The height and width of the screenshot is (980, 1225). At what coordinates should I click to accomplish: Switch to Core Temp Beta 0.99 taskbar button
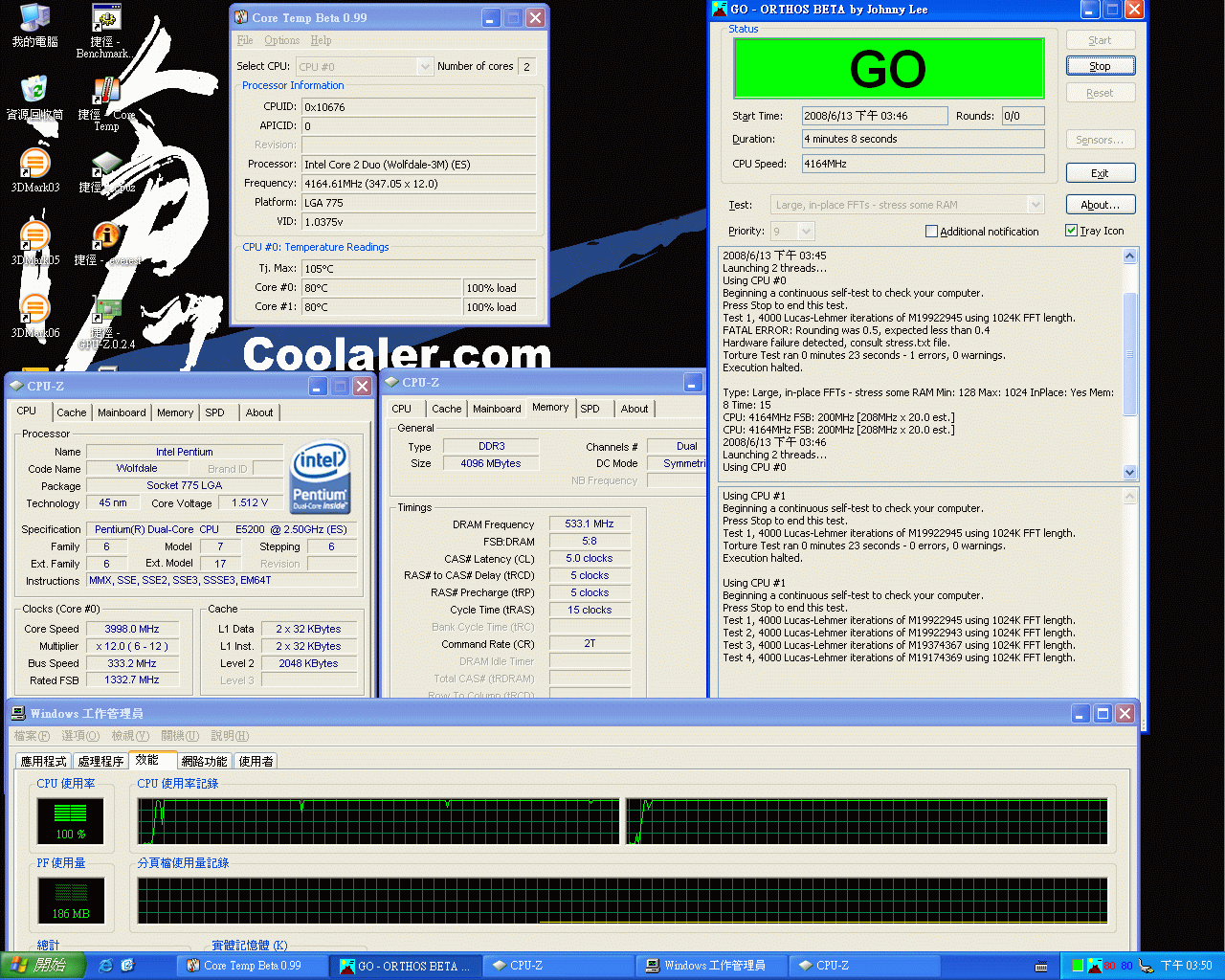point(253,966)
